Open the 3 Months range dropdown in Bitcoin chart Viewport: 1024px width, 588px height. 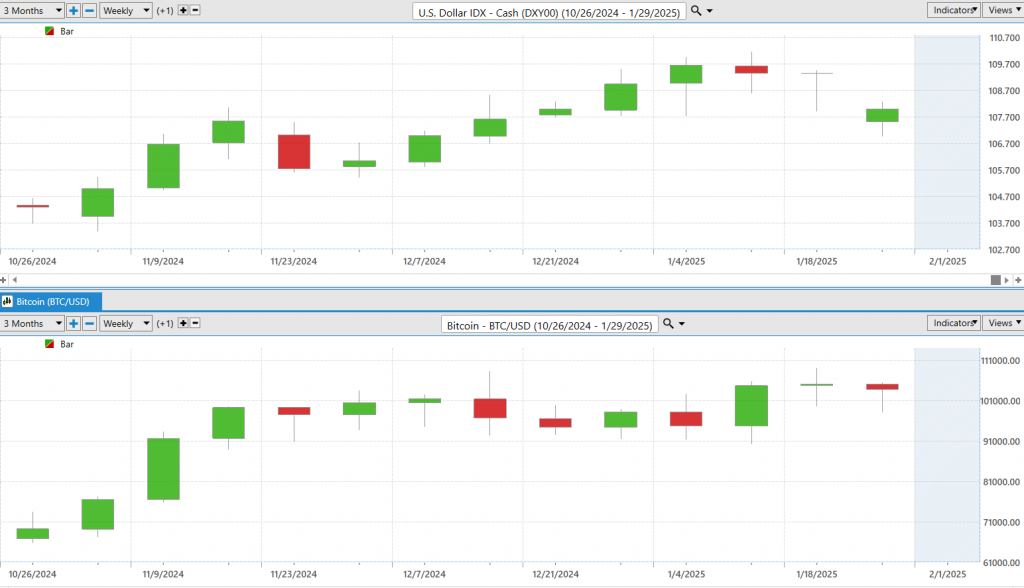[x=32, y=324]
